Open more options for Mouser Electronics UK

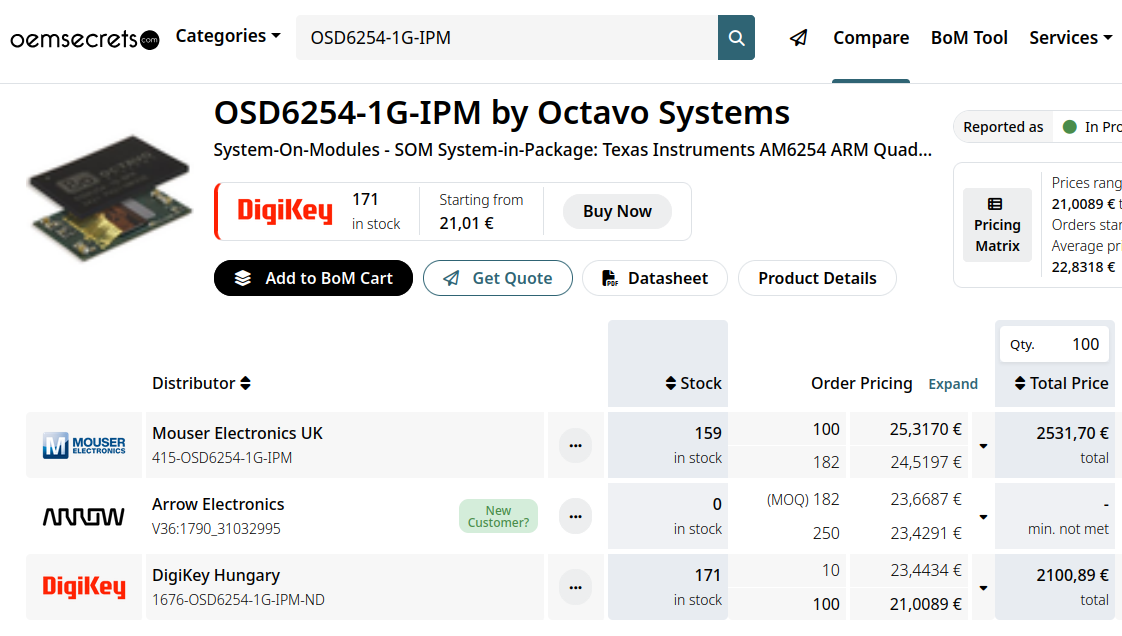coord(575,446)
